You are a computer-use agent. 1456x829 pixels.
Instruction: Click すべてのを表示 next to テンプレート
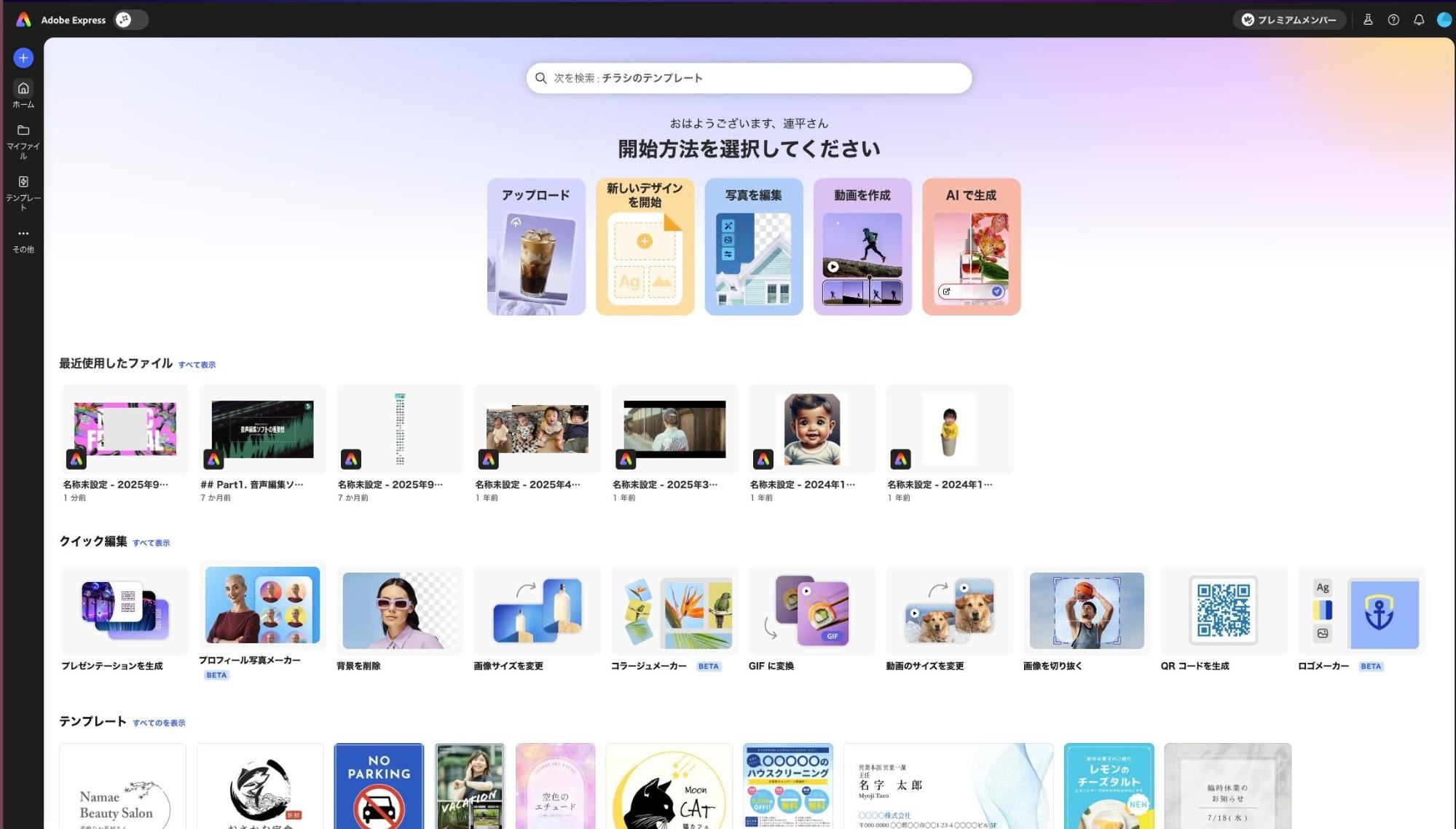159,723
